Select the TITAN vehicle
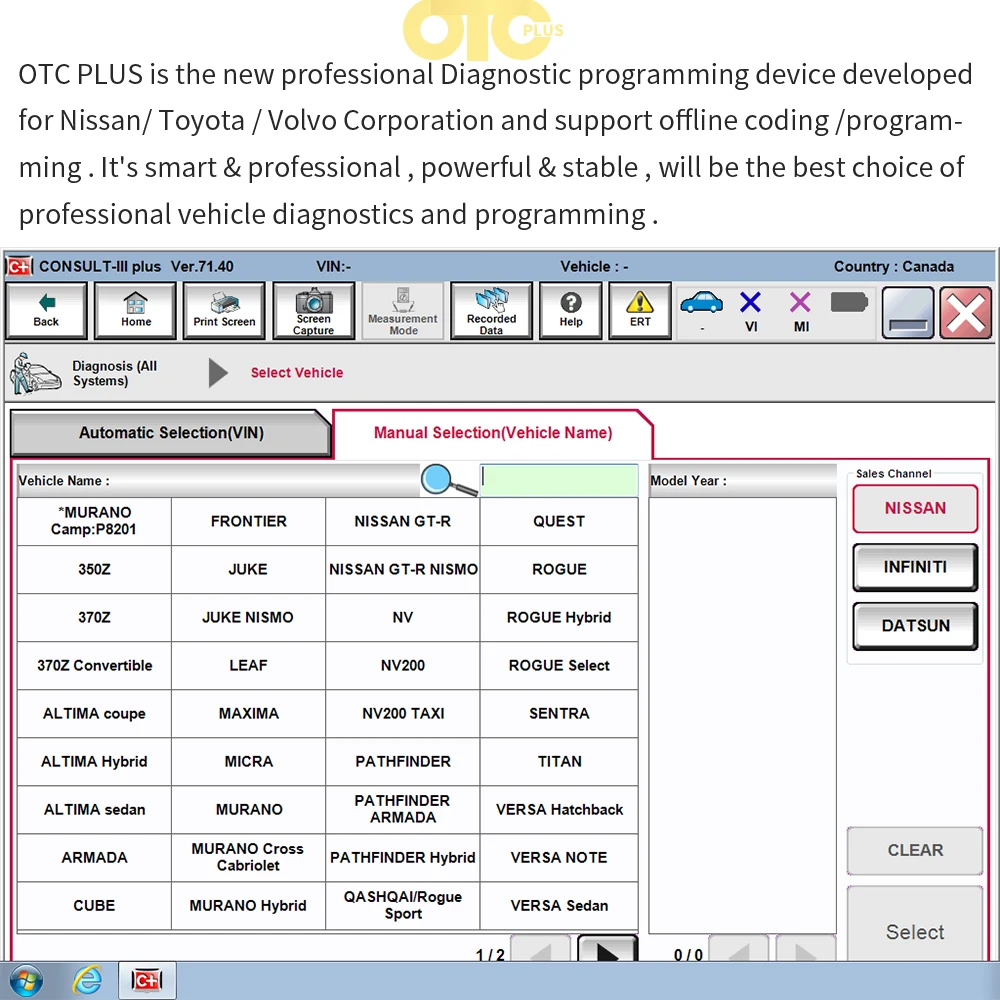Viewport: 1000px width, 1000px height. click(x=559, y=761)
